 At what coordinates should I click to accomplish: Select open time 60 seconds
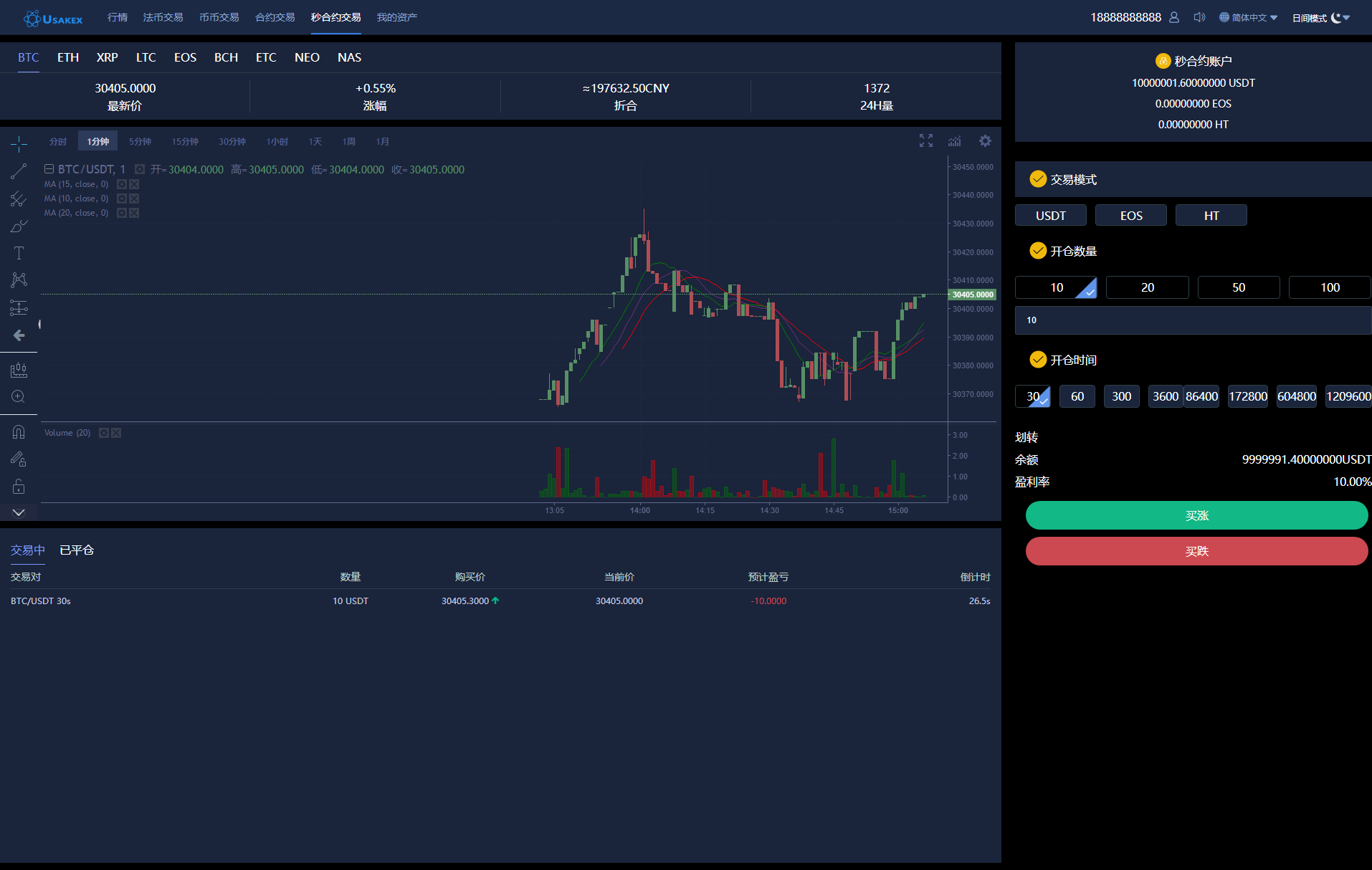point(1077,396)
